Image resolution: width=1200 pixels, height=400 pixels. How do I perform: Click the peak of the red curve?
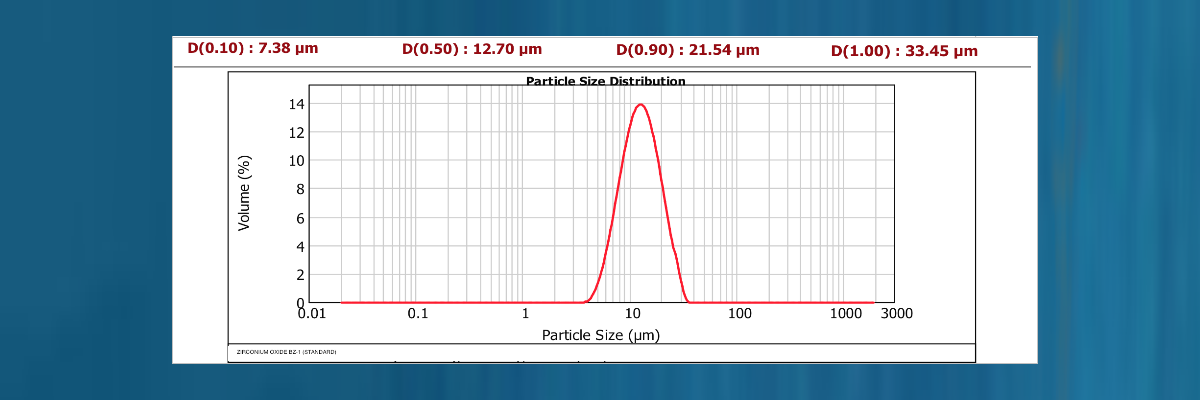(640, 104)
